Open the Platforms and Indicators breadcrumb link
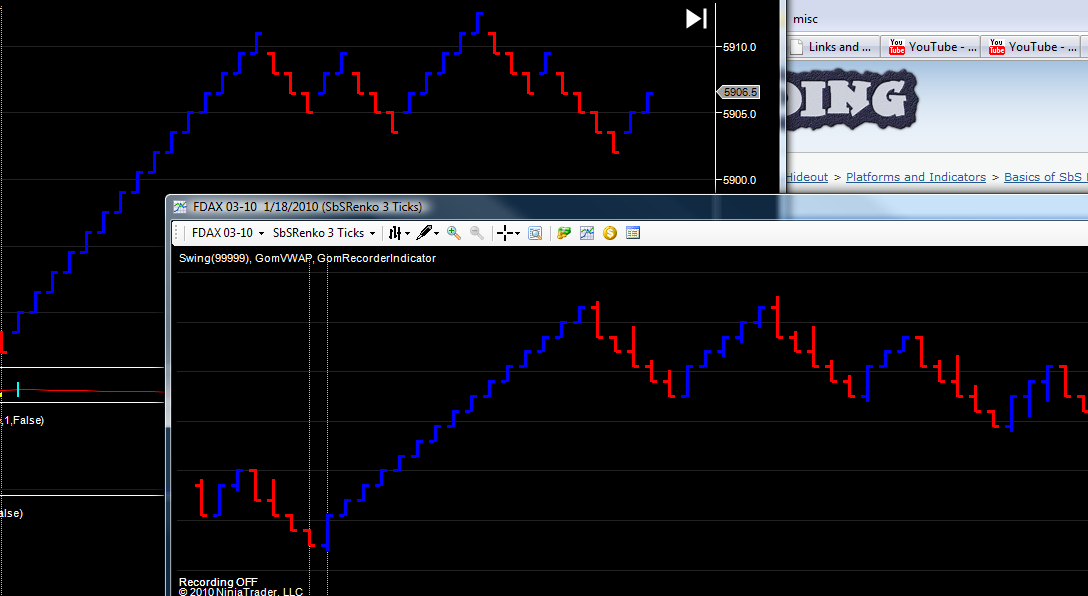The height and width of the screenshot is (596, 1088). [916, 177]
